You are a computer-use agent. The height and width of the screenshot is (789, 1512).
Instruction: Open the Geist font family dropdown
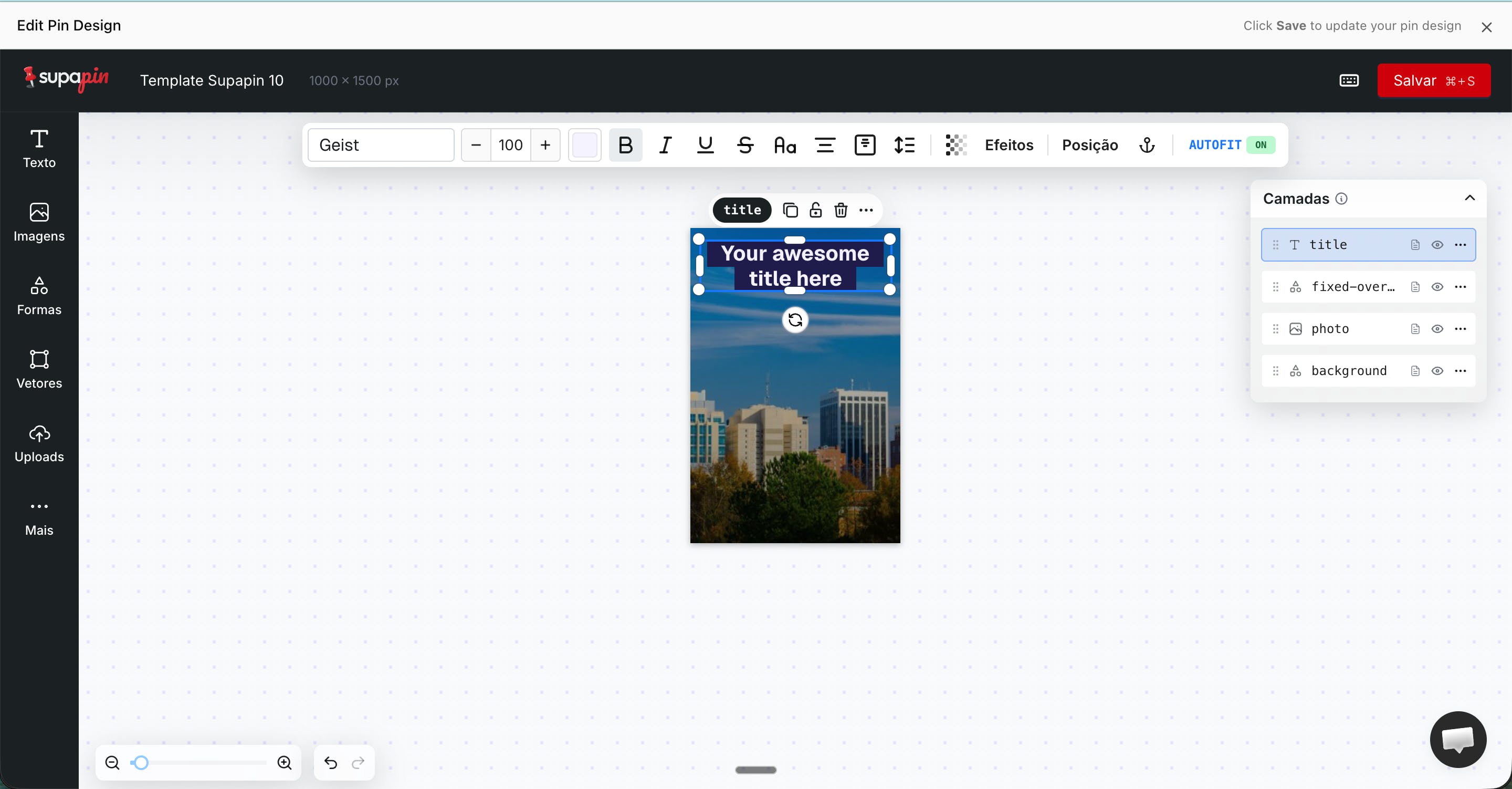click(x=381, y=145)
